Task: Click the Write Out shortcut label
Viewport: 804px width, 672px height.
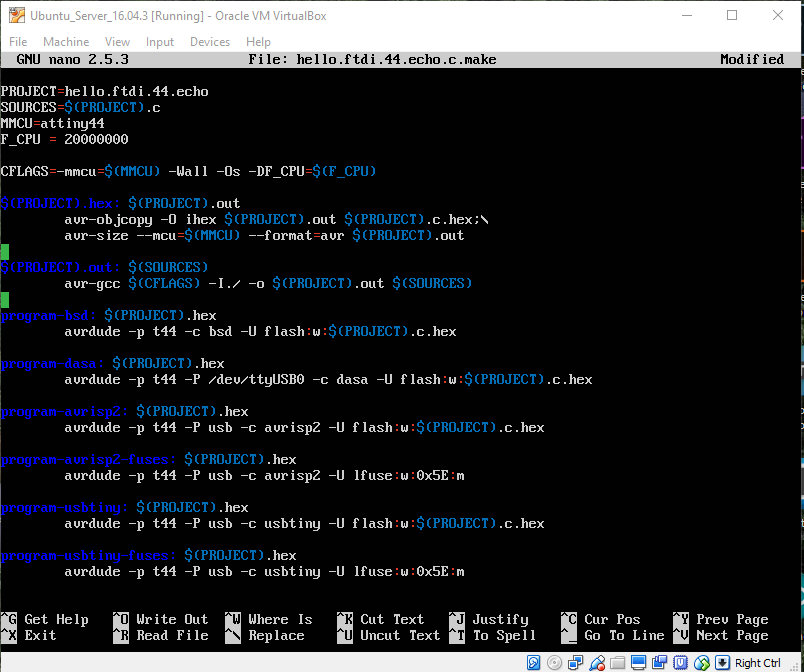Action: pos(172,619)
